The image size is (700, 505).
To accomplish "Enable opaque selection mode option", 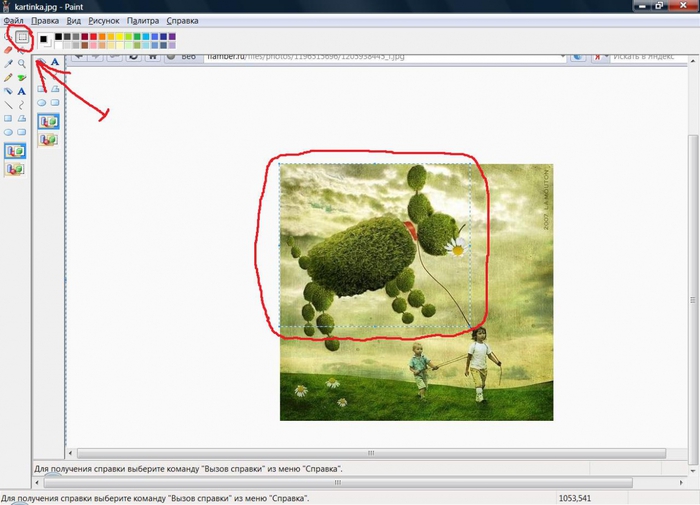I will click(15, 150).
